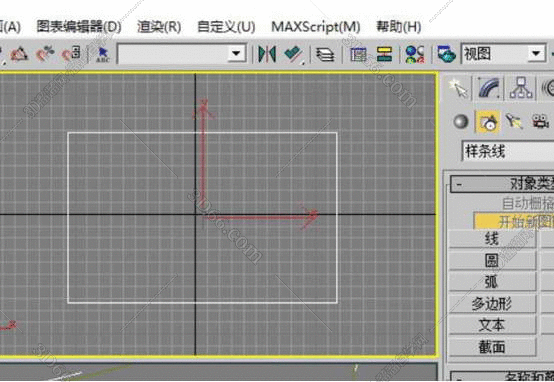
Task: Open the named selection sets dropdown arrow
Action: [236, 54]
